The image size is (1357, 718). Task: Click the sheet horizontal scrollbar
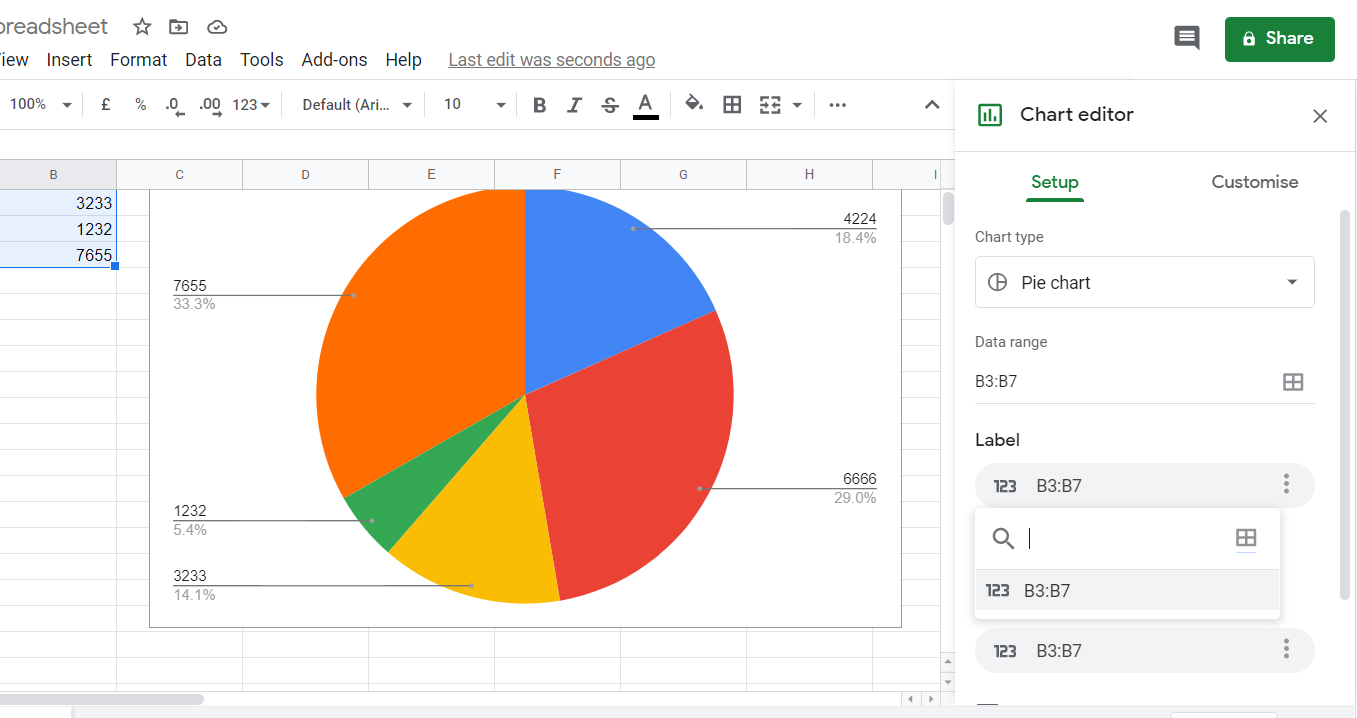coord(102,699)
